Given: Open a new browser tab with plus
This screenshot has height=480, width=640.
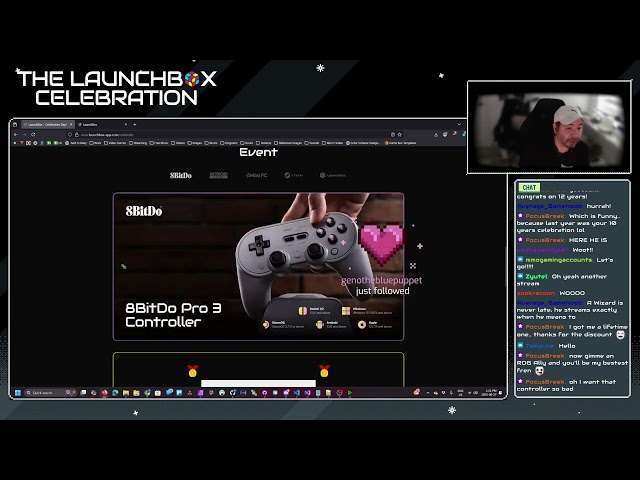Looking at the screenshot, I should coord(135,124).
